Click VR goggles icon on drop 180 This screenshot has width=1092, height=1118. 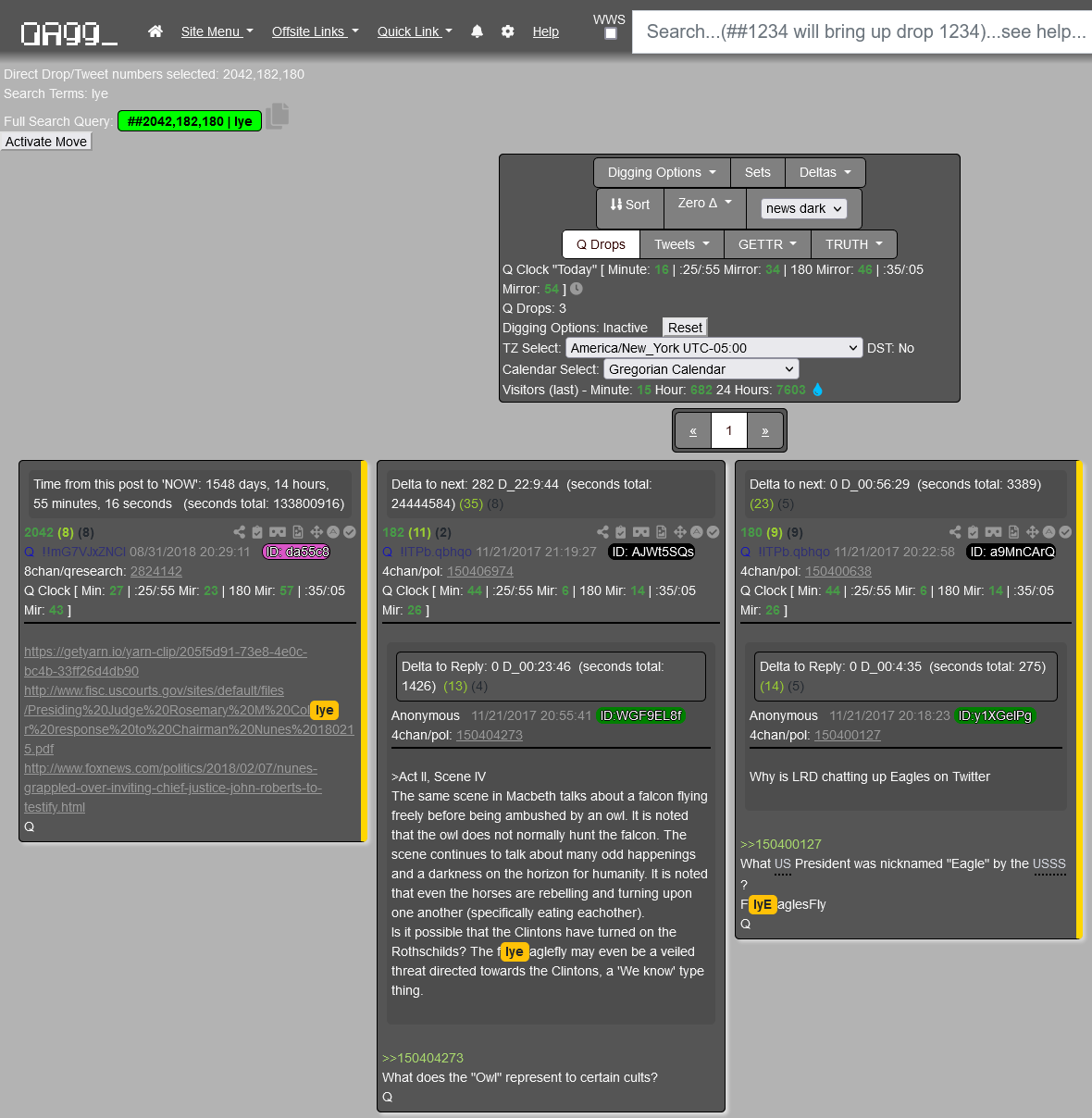(994, 532)
